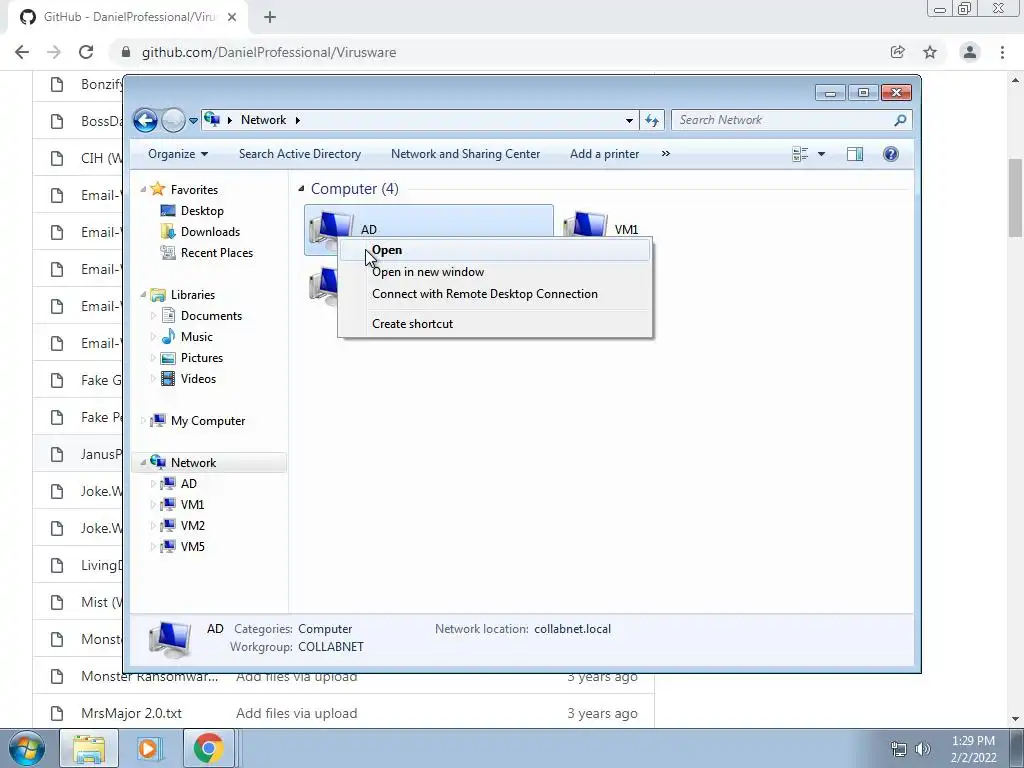Select VM2 under Network tree
This screenshot has height=768, width=1024.
click(192, 526)
